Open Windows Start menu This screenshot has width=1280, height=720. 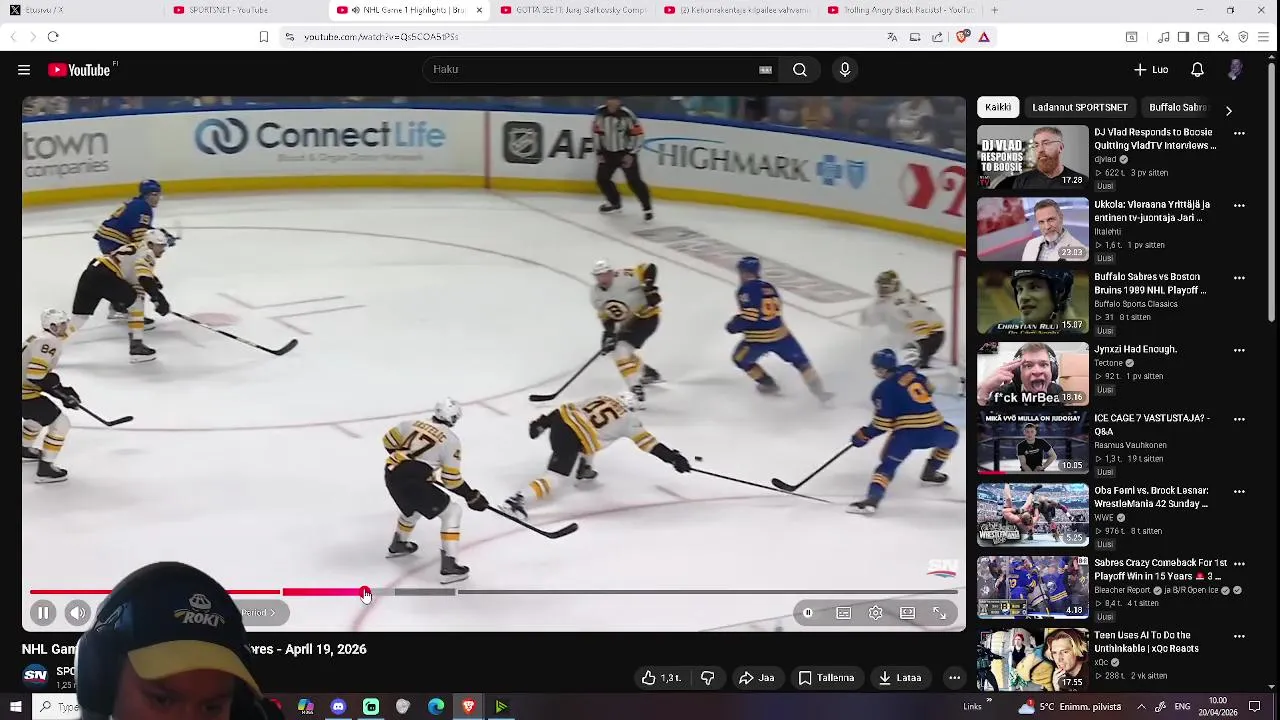coord(15,707)
